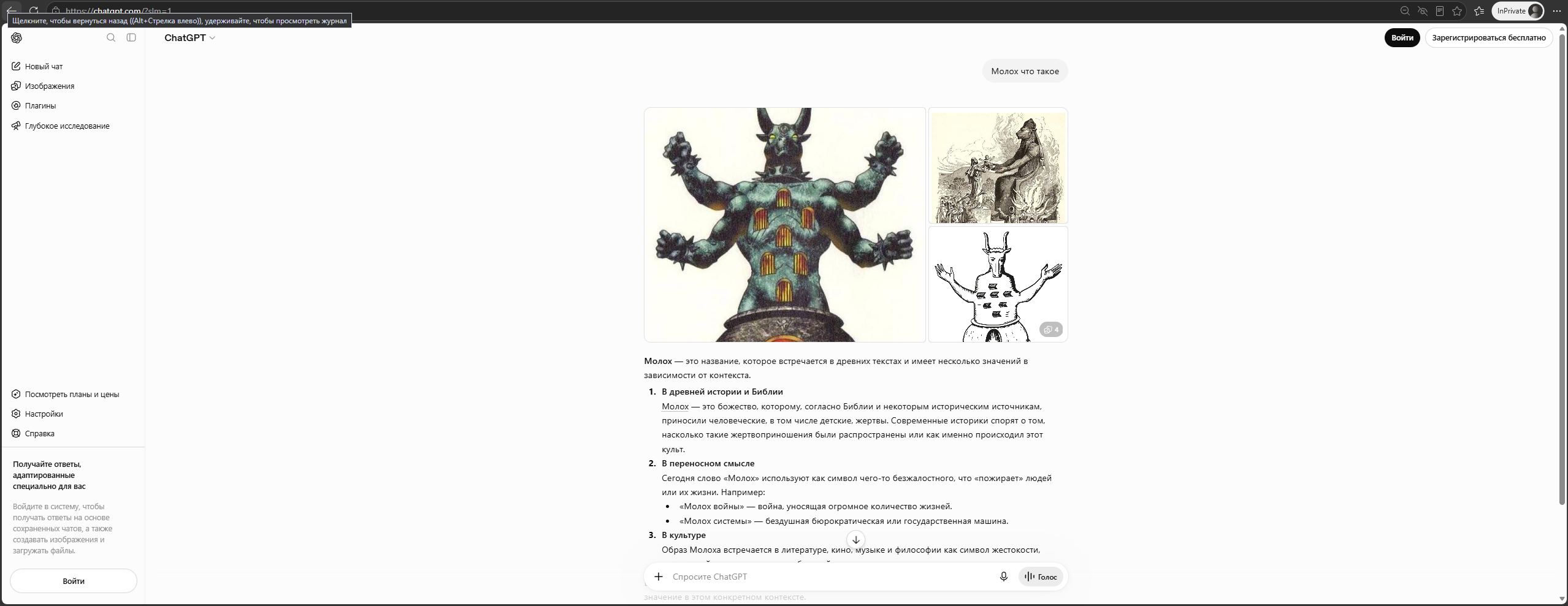Expand the ChatGPT model dropdown
The image size is (1568, 606).
(x=189, y=38)
